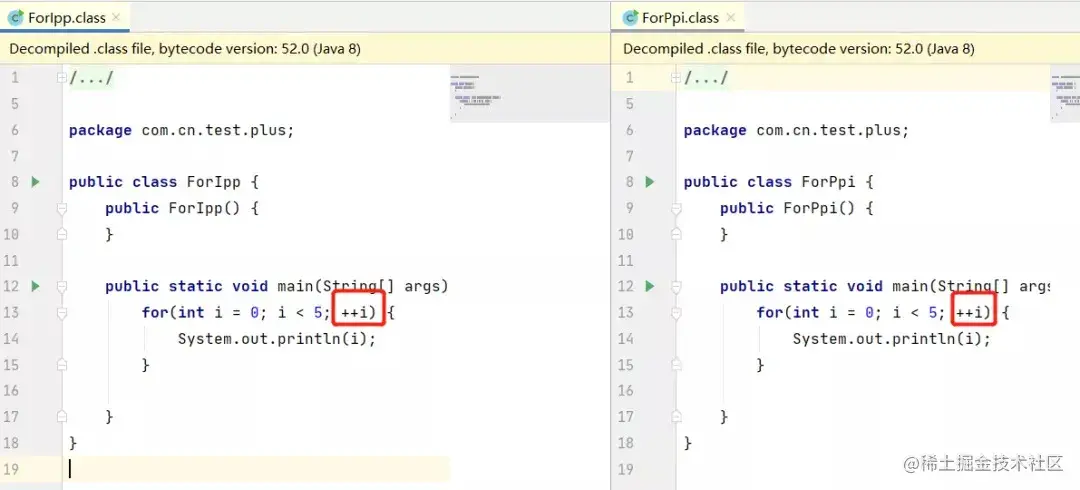Click the 'public ForPpi() {' constructor line
The width and height of the screenshot is (1080, 490).
797,208
